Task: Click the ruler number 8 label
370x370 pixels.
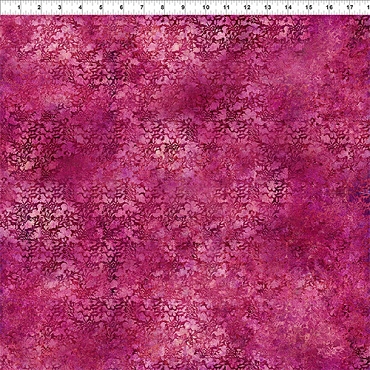Action: [163, 7]
